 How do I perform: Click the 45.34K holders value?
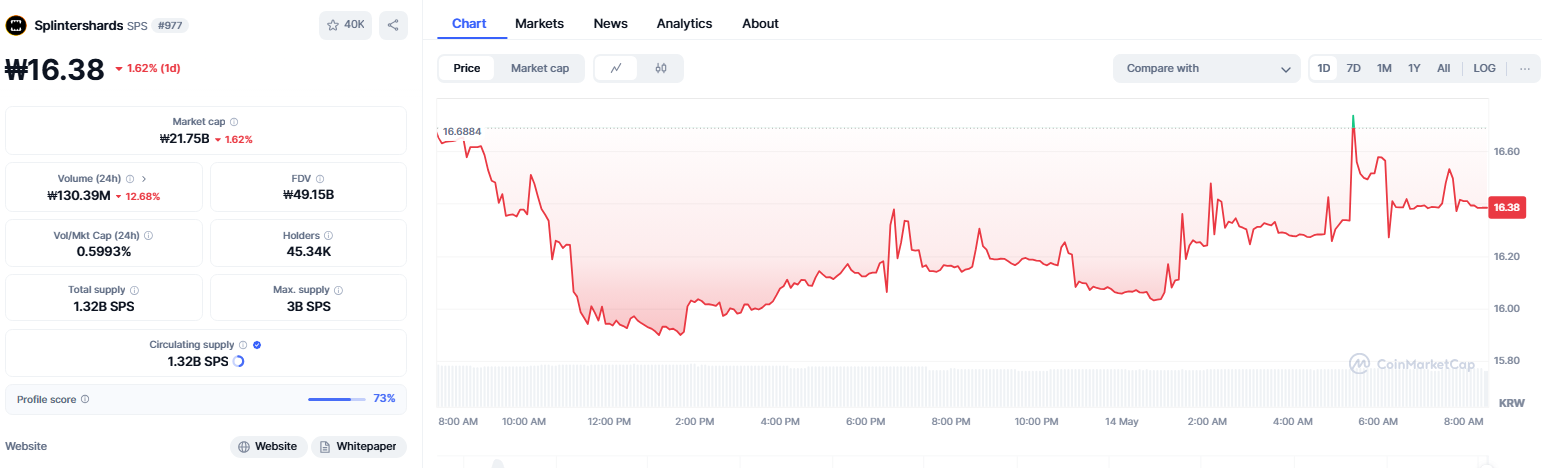click(x=308, y=251)
